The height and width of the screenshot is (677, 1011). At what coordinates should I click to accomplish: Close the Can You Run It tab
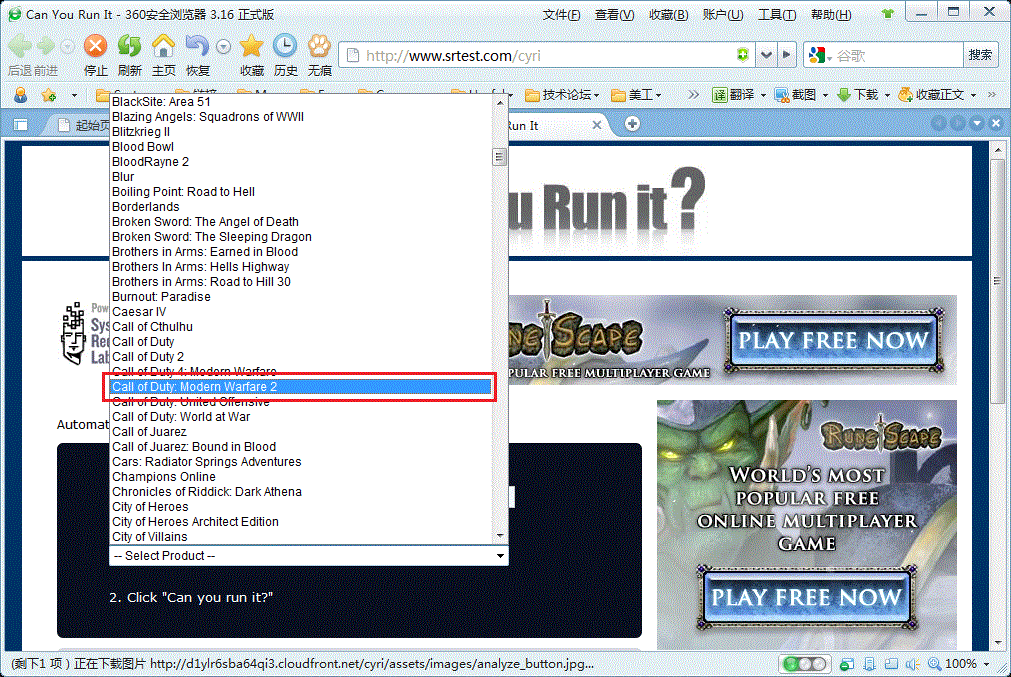597,125
